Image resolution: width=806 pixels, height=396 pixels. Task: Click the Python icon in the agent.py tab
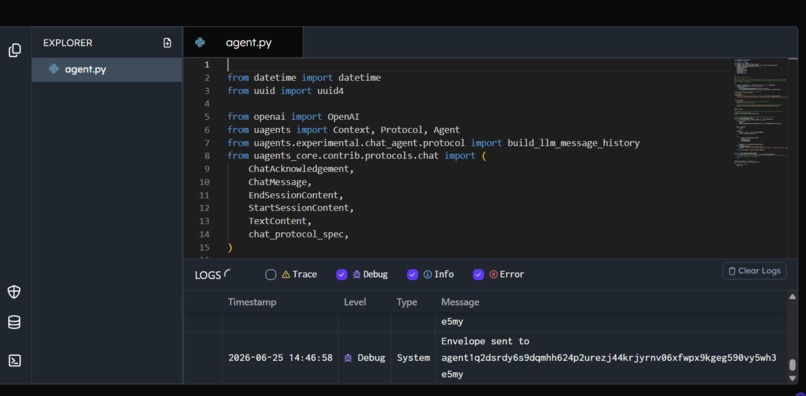(x=200, y=43)
